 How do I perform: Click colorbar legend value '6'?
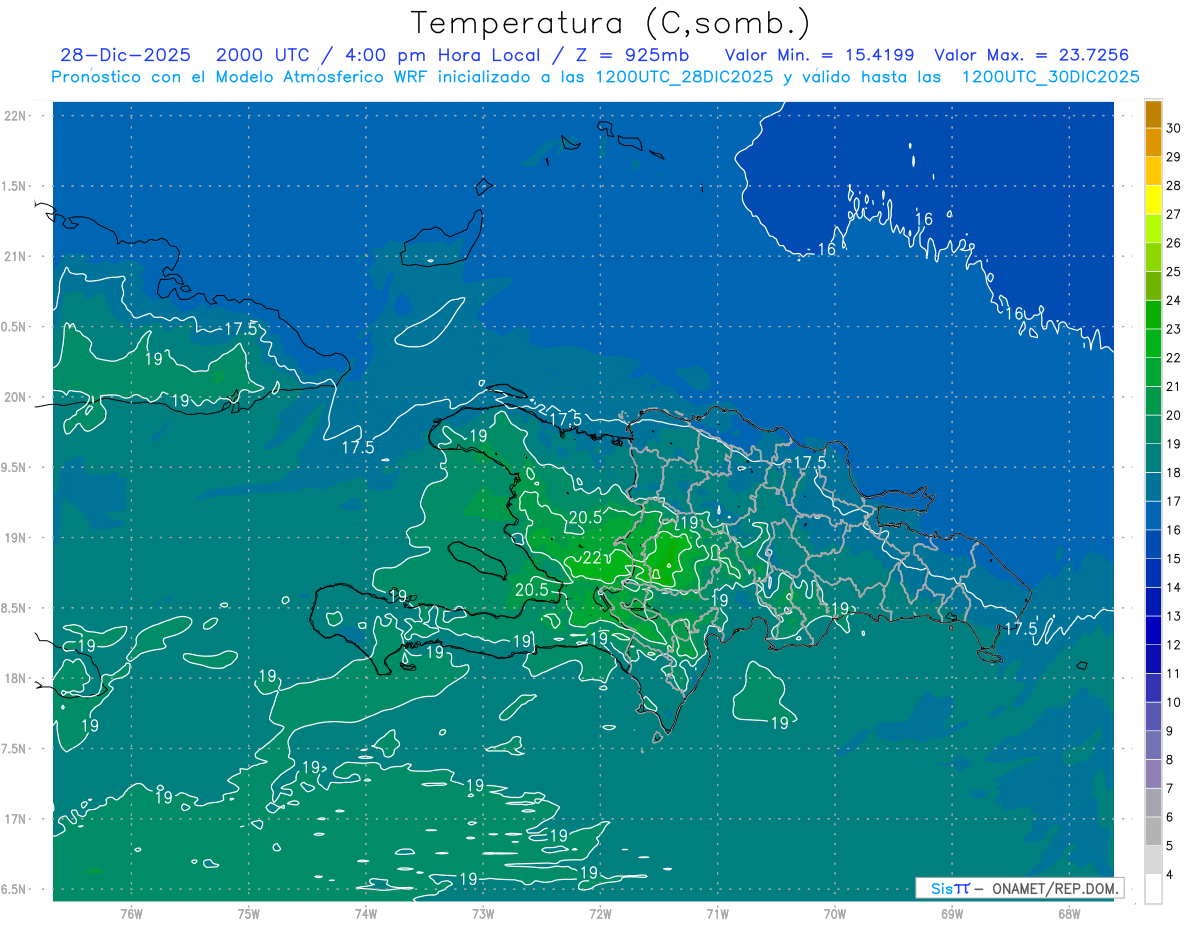pyautogui.click(x=1170, y=817)
